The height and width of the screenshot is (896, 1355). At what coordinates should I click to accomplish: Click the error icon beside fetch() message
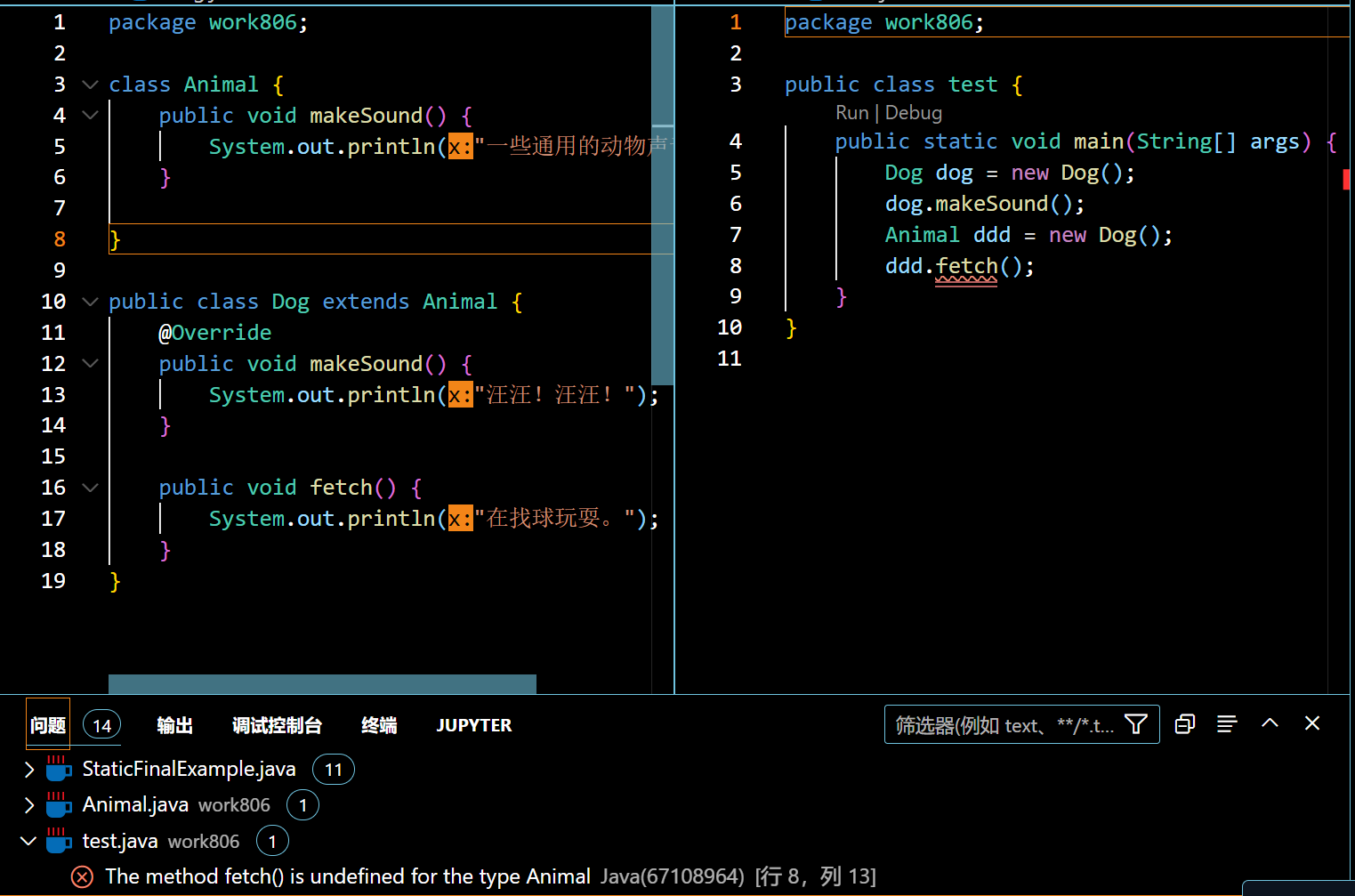(82, 877)
